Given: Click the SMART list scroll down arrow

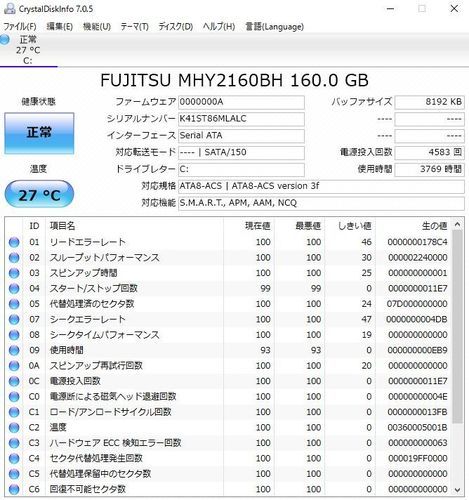Looking at the screenshot, I should [458, 490].
